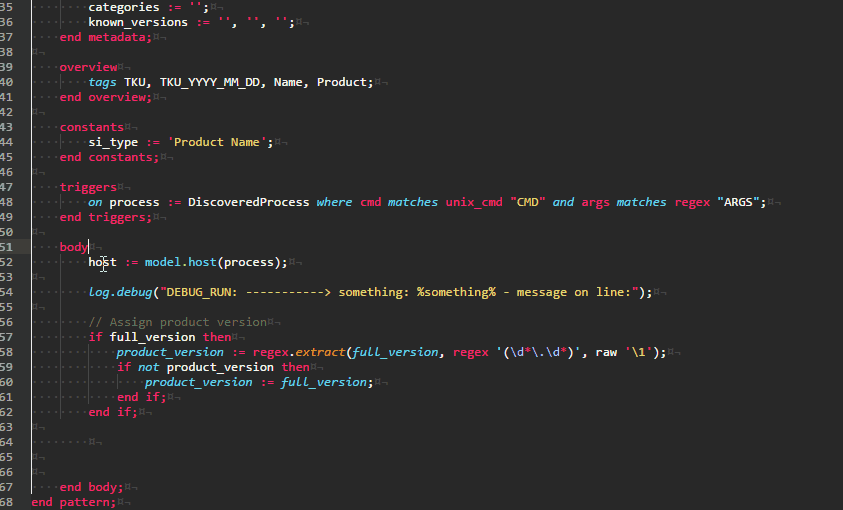This screenshot has height=510, width=843.
Task: Click 'end if;' on line 61
Action: (x=142, y=398)
